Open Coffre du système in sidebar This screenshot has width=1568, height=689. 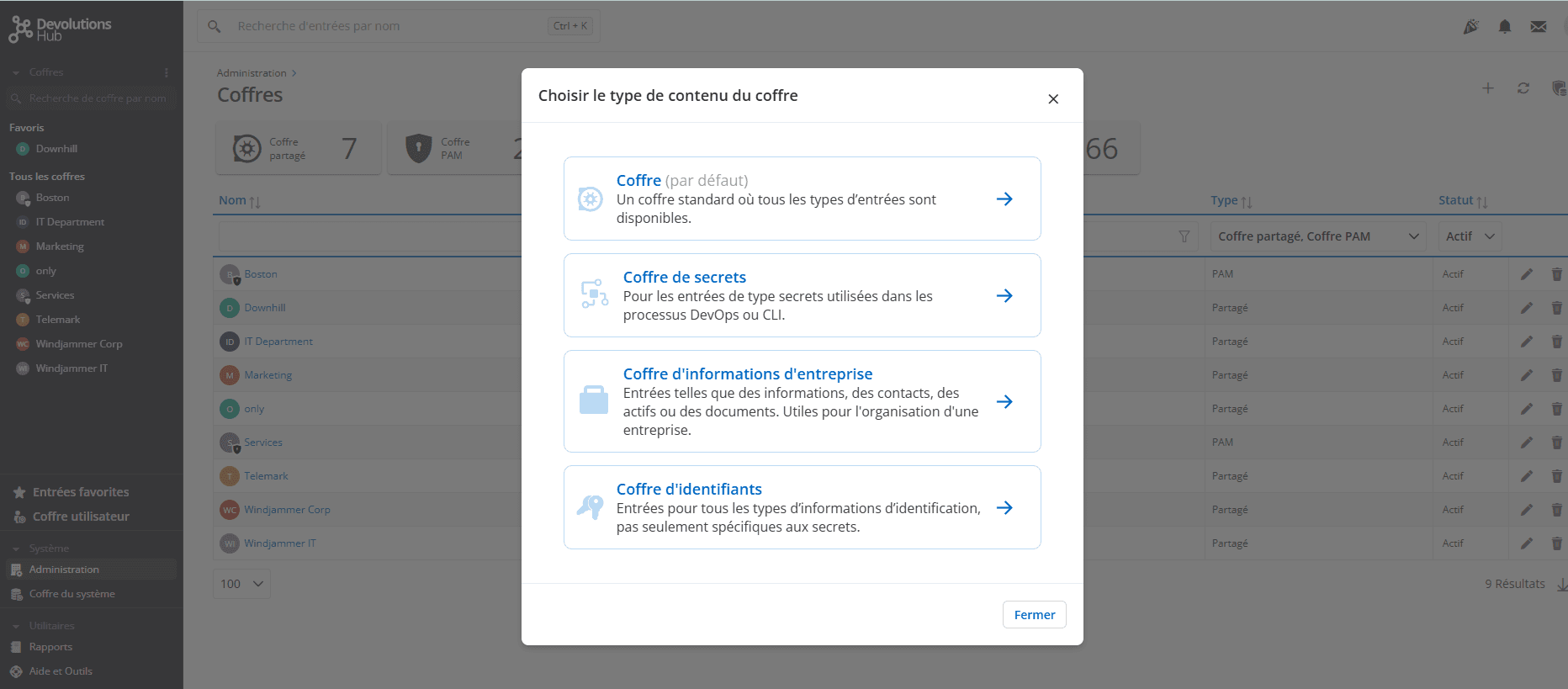[x=72, y=594]
